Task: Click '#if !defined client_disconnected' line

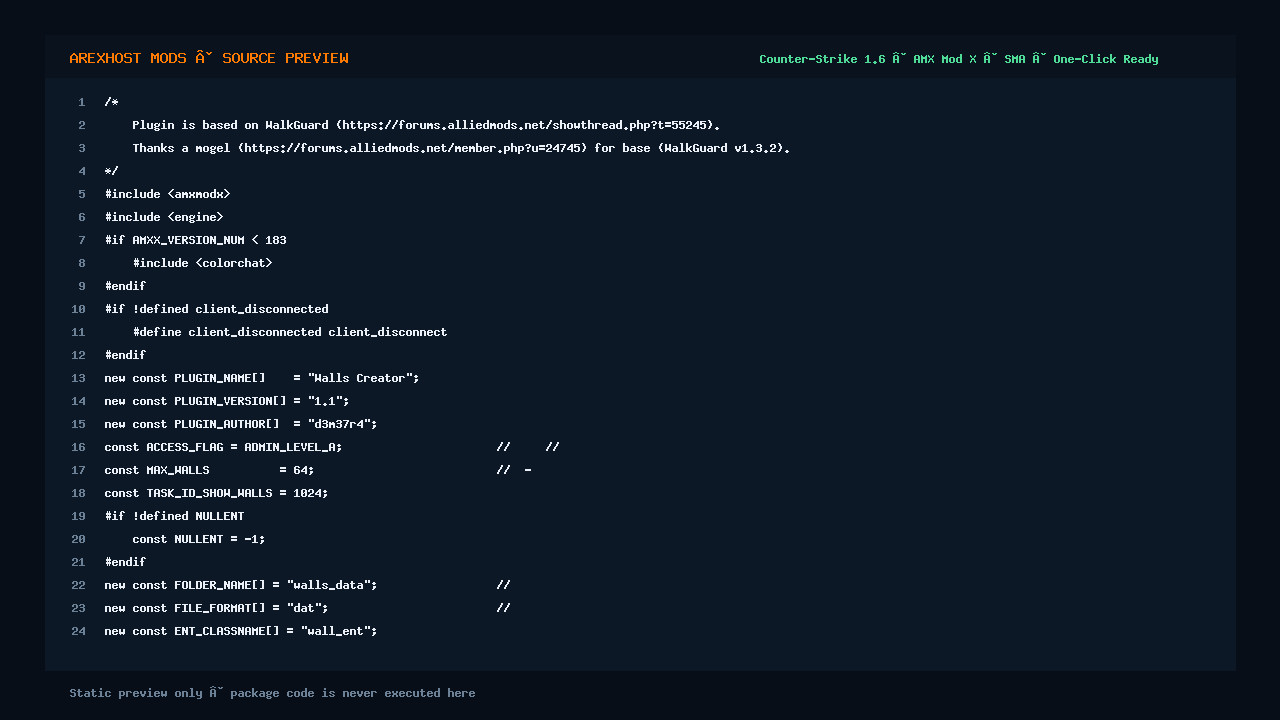Action: (x=216, y=309)
